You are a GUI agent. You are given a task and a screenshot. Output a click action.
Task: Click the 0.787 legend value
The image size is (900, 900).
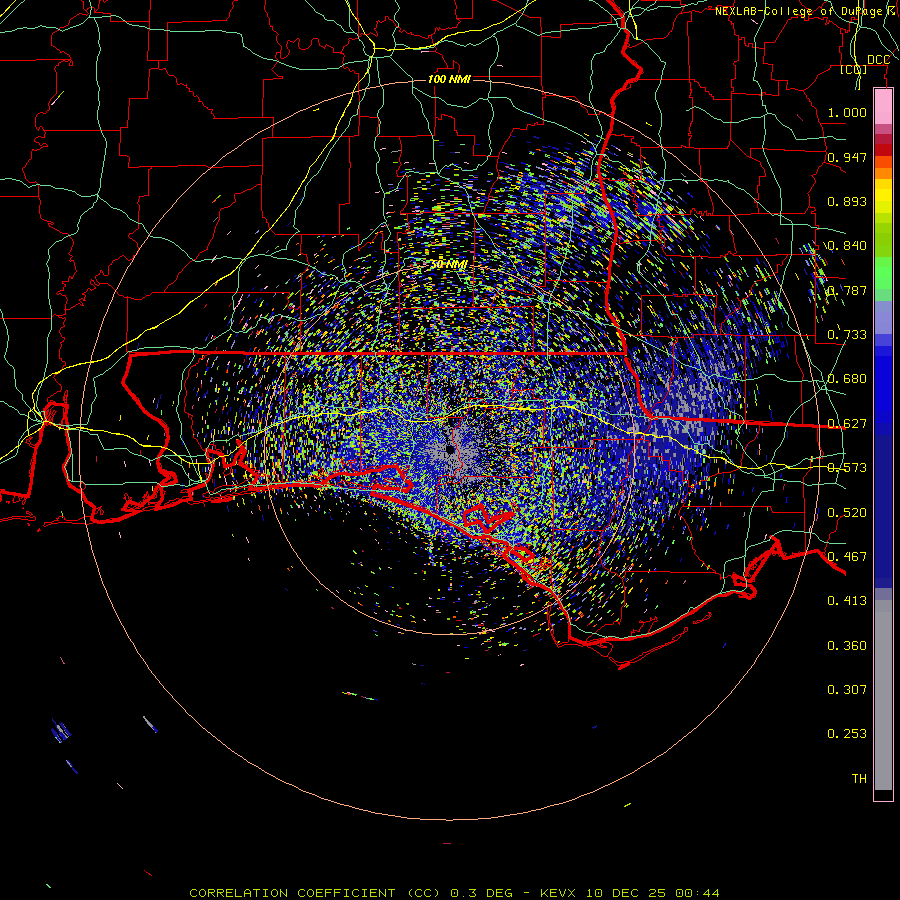click(847, 290)
